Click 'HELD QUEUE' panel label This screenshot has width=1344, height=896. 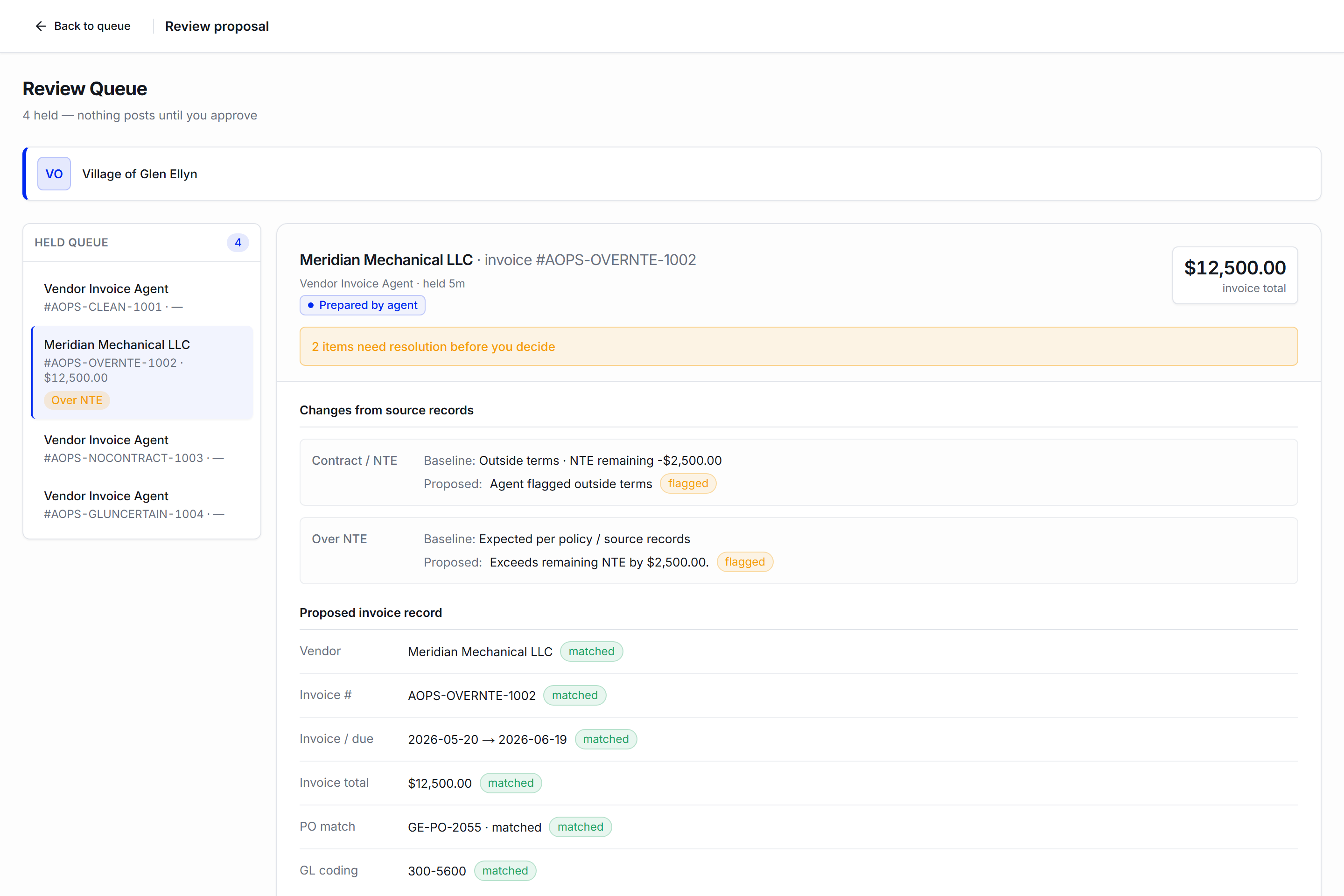coord(71,242)
